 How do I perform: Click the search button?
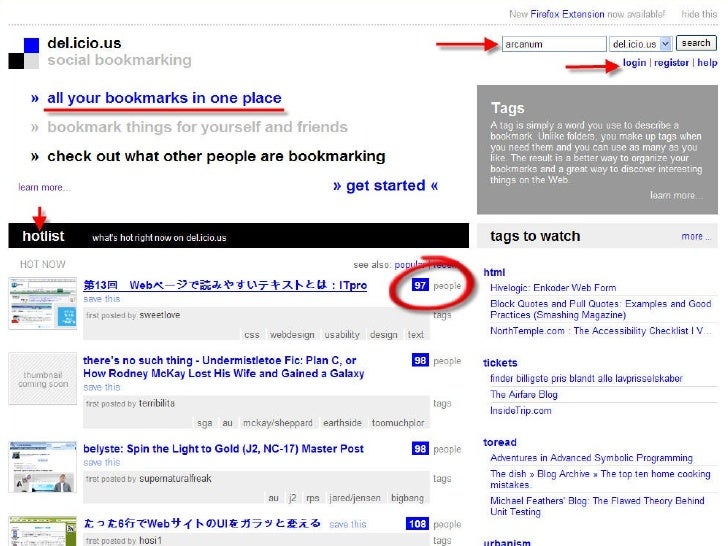point(696,43)
